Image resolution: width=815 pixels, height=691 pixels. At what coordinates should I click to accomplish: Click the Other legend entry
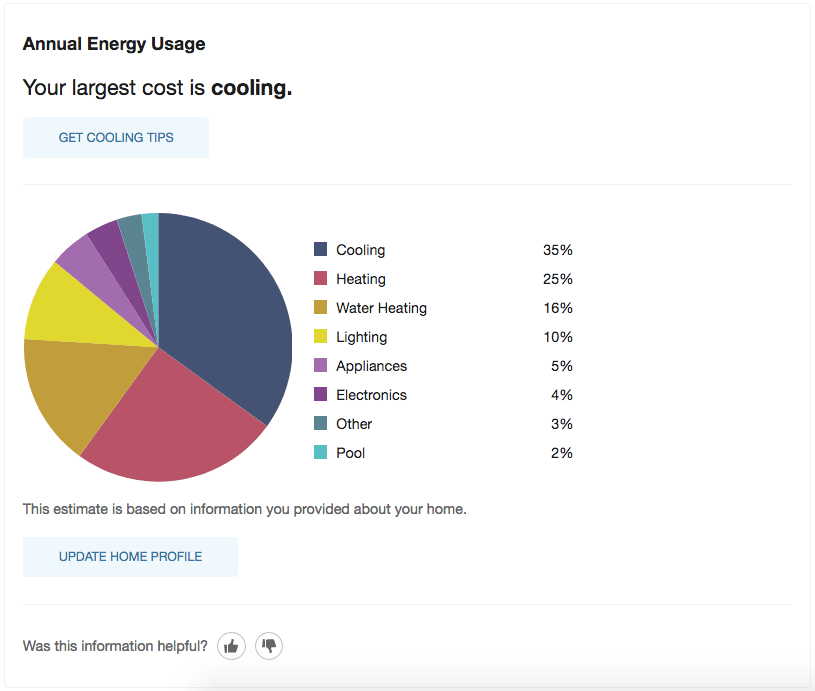click(x=353, y=423)
